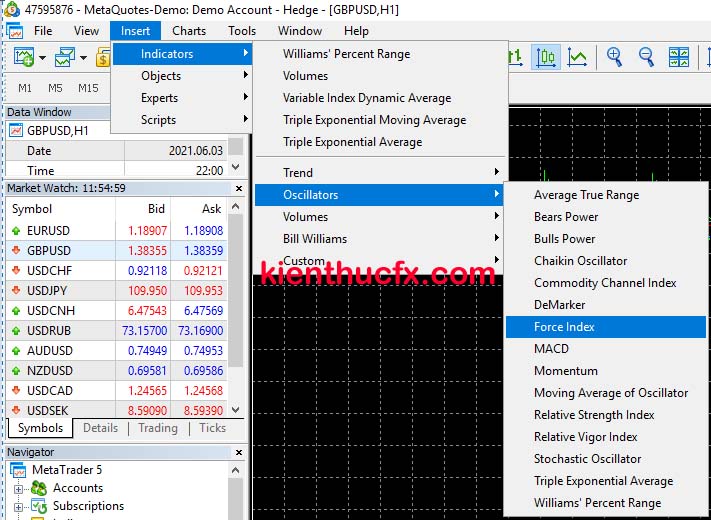Click the tile windows grid icon
Viewport: 711px width, 520px height.
tap(678, 57)
